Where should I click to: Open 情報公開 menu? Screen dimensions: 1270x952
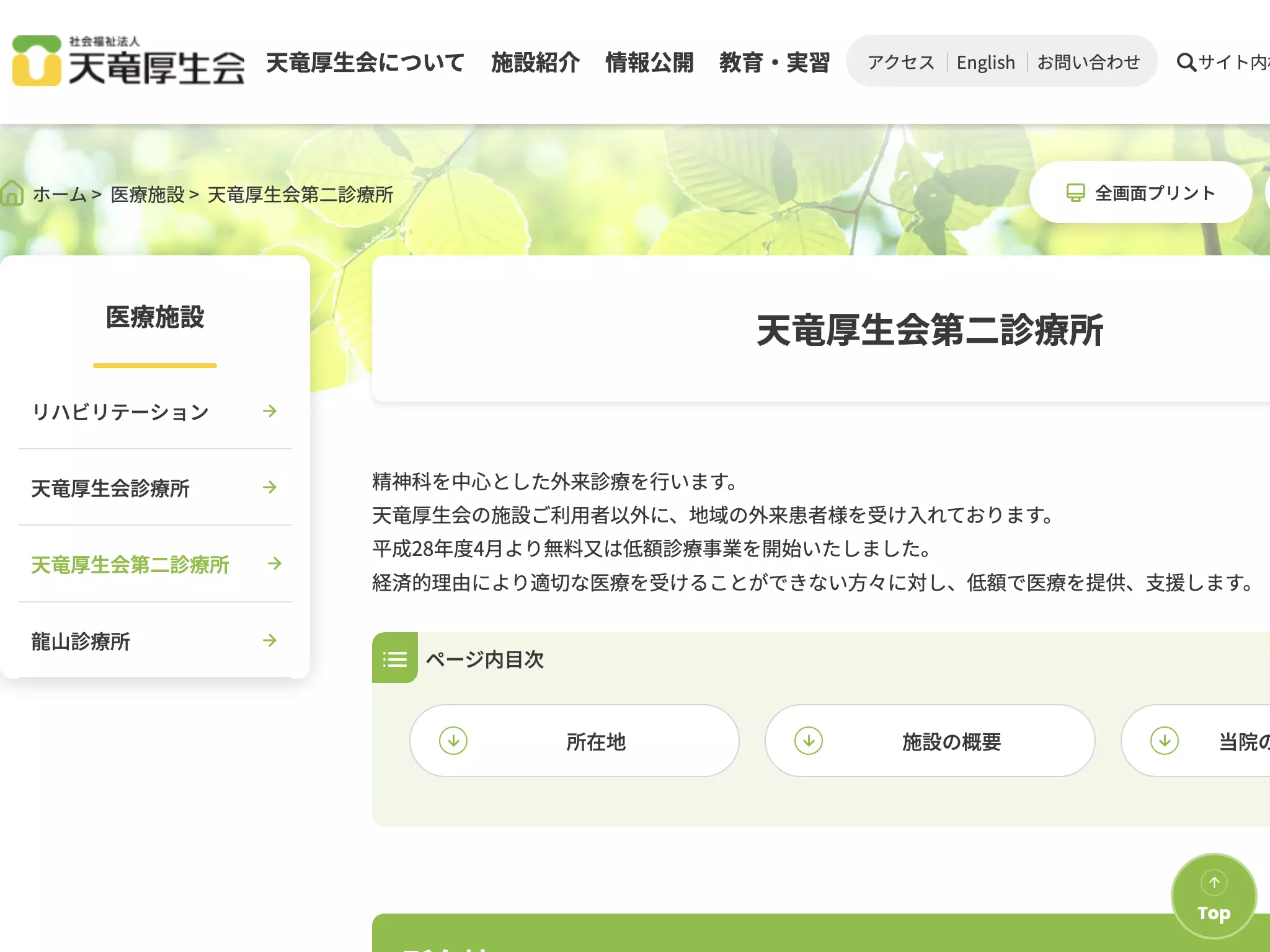point(649,63)
